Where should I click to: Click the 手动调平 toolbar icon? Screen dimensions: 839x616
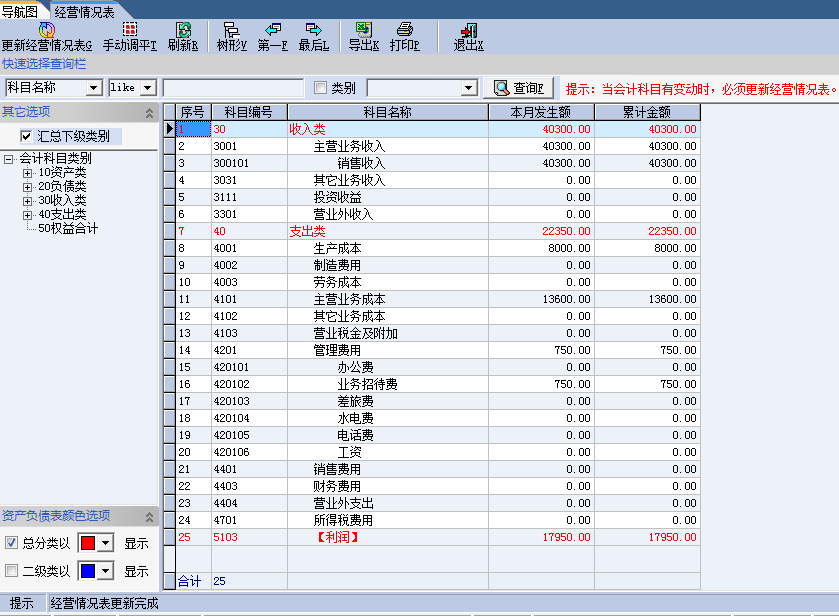pos(129,30)
